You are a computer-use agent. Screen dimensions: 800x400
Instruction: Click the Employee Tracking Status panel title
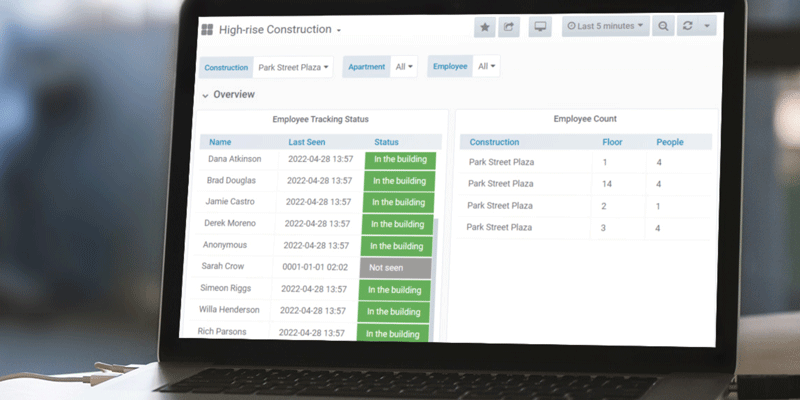tap(320, 119)
